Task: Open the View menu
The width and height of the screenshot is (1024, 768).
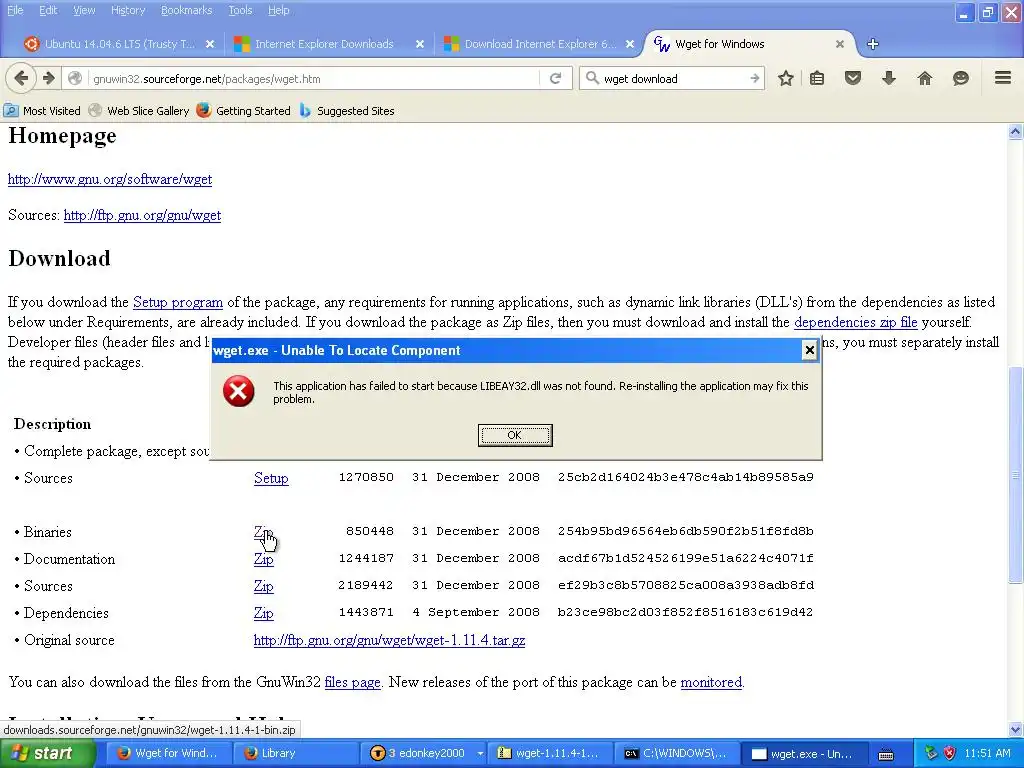Action: 84,10
